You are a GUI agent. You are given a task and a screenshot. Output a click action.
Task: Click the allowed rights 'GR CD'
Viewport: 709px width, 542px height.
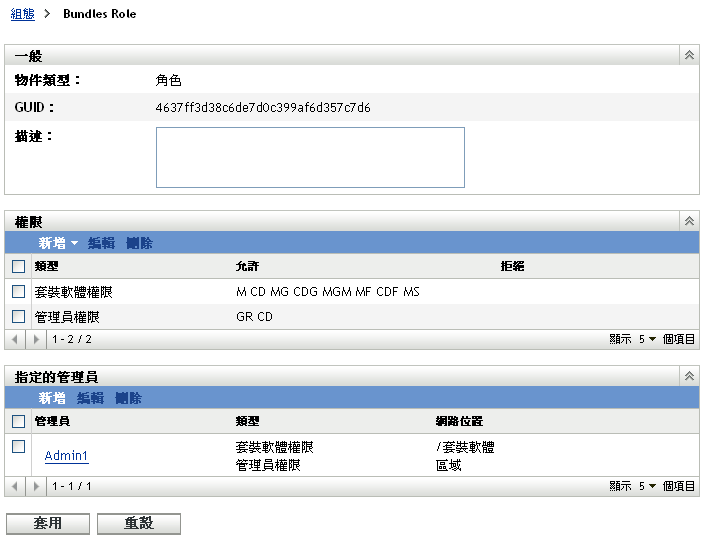(255, 317)
